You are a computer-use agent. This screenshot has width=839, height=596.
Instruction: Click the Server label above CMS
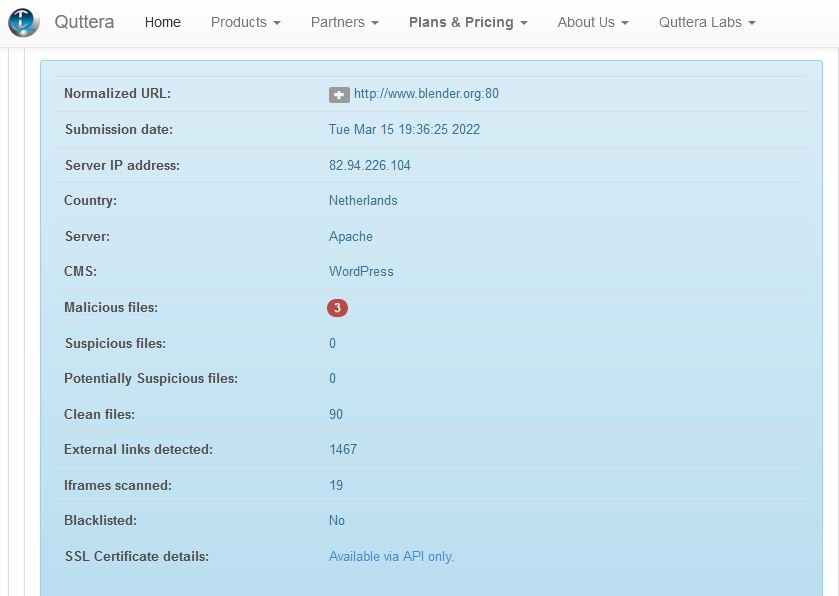click(x=87, y=236)
